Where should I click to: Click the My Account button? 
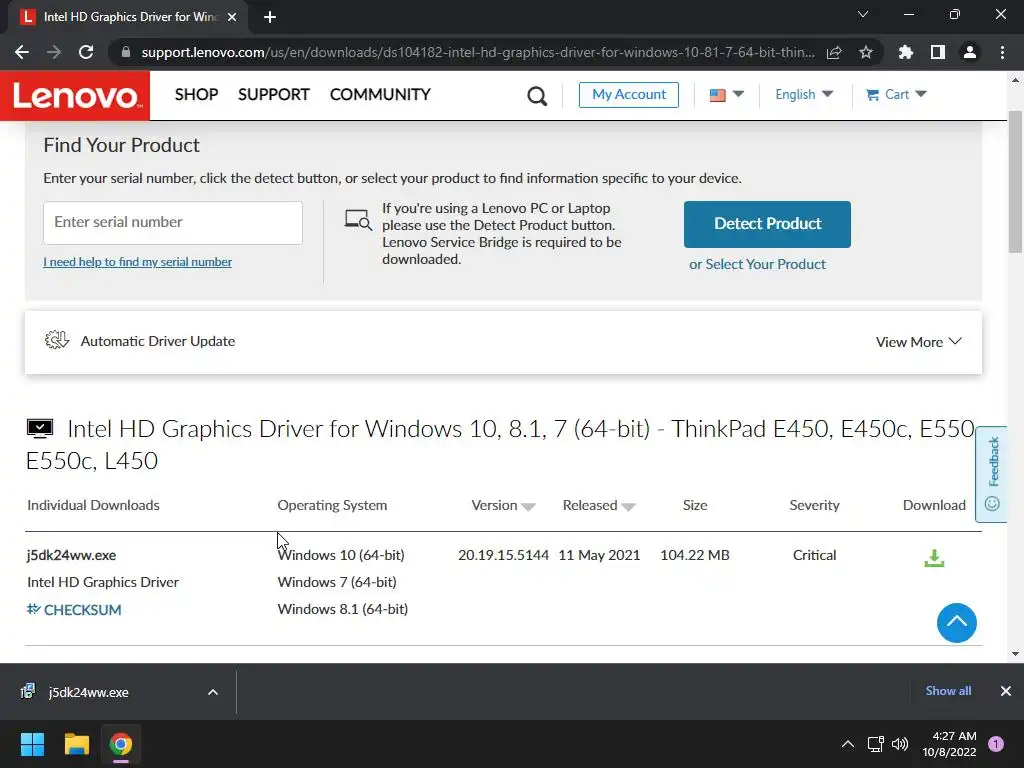pyautogui.click(x=629, y=95)
